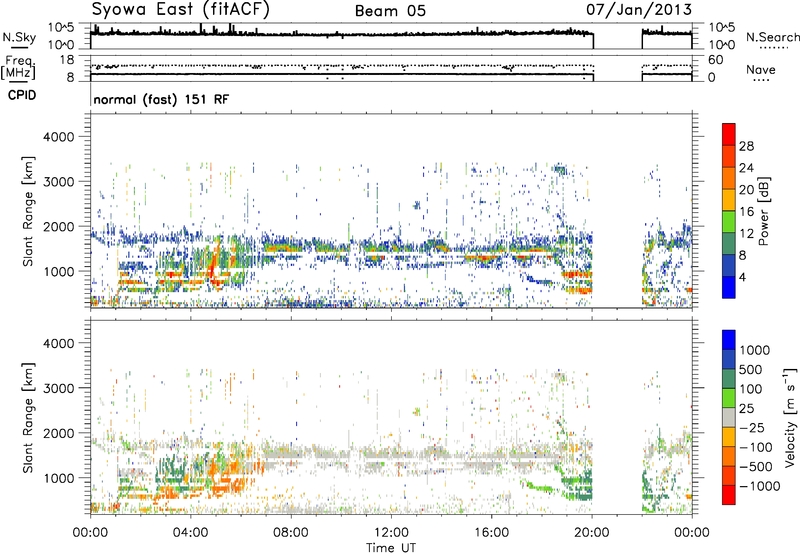
Task: Click the "100" label on the velocity scale
Action: 750,389
